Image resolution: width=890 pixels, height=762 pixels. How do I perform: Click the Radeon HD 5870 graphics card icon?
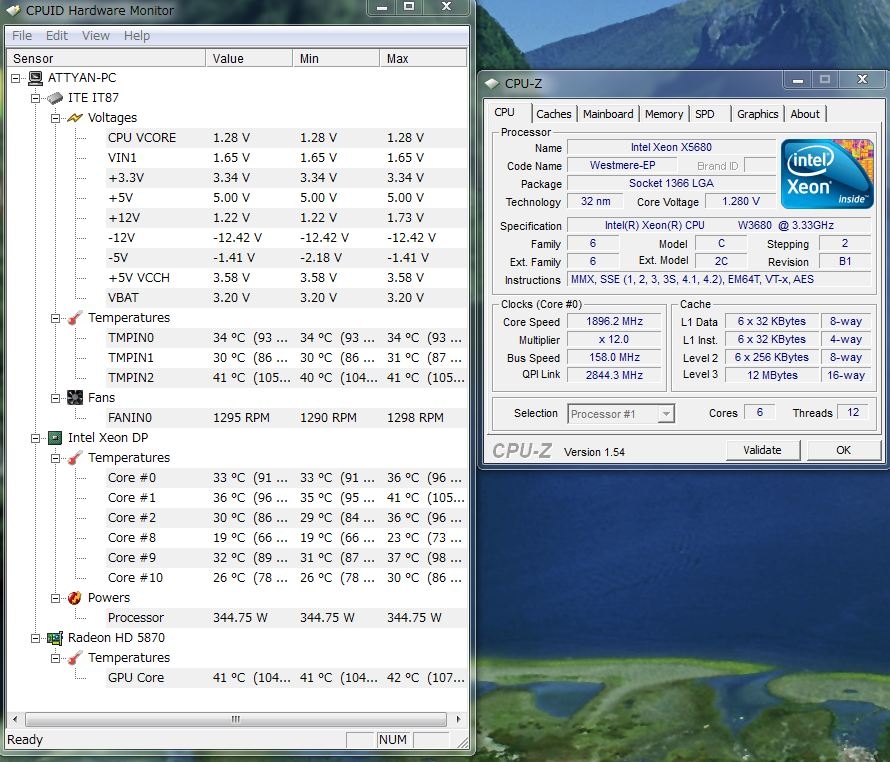pyautogui.click(x=55, y=638)
